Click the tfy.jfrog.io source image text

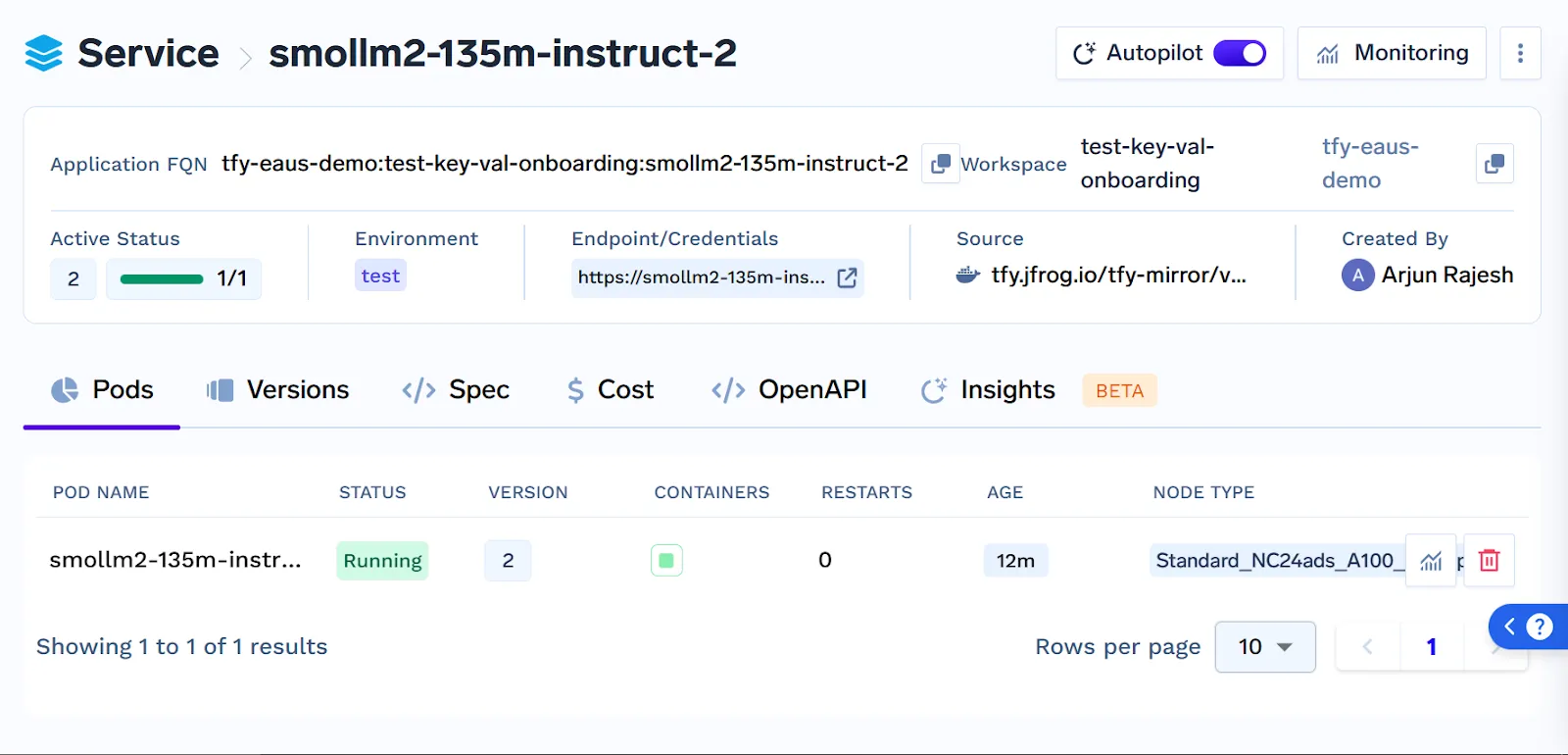coord(1118,276)
